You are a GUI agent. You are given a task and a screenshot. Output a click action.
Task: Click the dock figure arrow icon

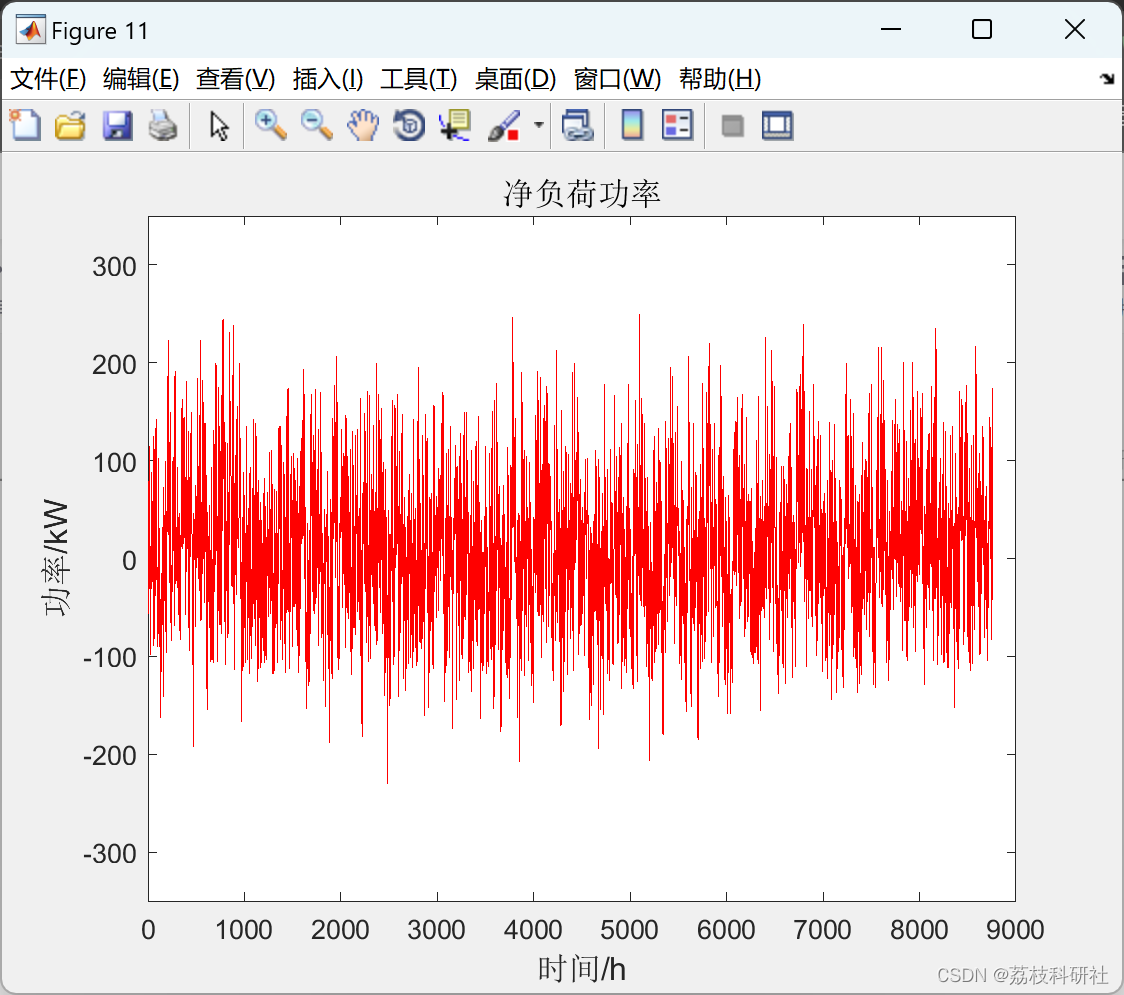1107,79
